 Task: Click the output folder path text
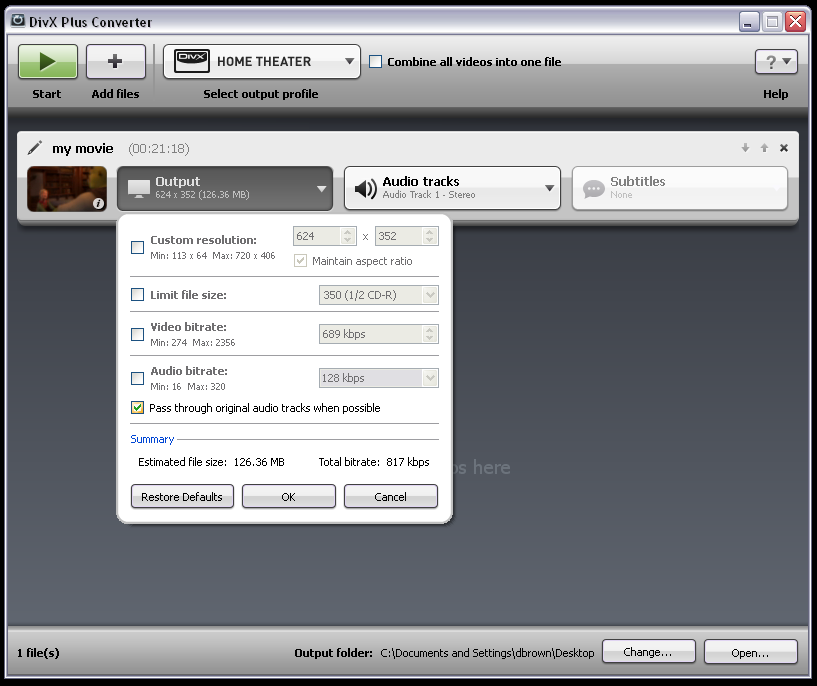point(487,653)
